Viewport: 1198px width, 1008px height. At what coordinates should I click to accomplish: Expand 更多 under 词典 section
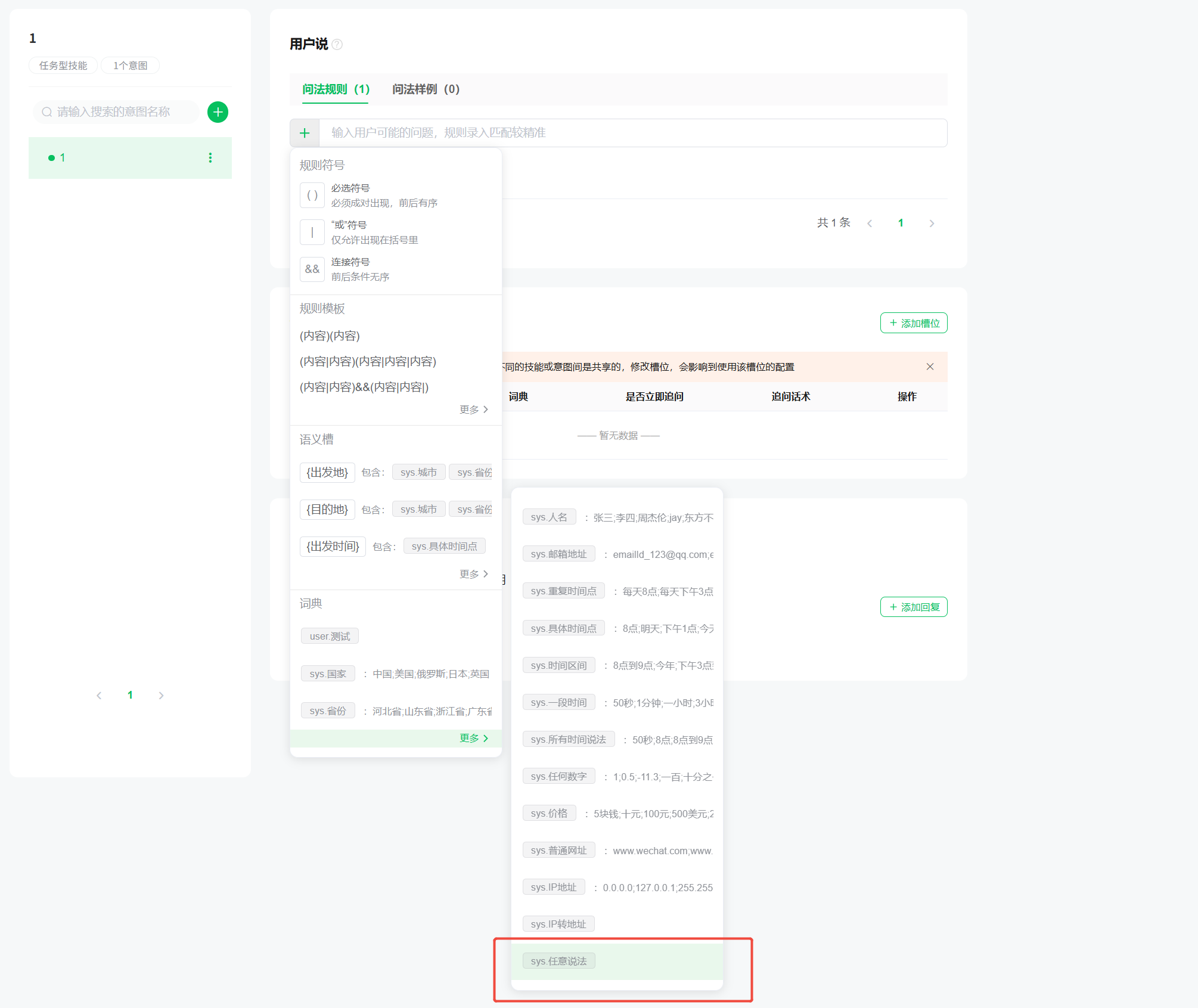[474, 738]
